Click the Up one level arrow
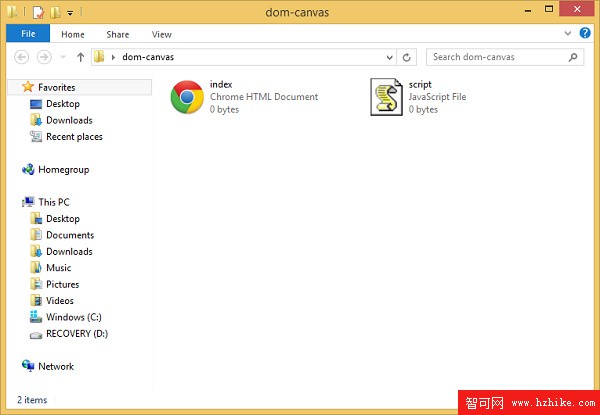 click(80, 57)
